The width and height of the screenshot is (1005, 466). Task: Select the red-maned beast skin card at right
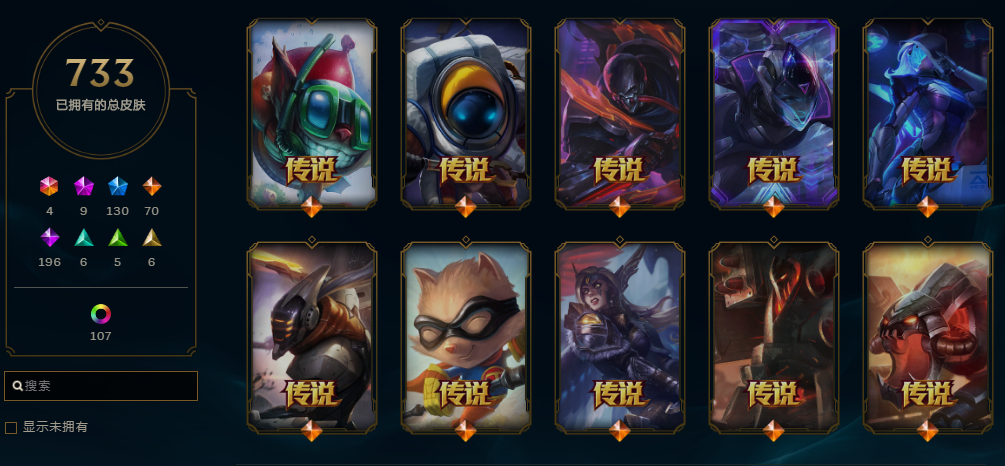927,337
